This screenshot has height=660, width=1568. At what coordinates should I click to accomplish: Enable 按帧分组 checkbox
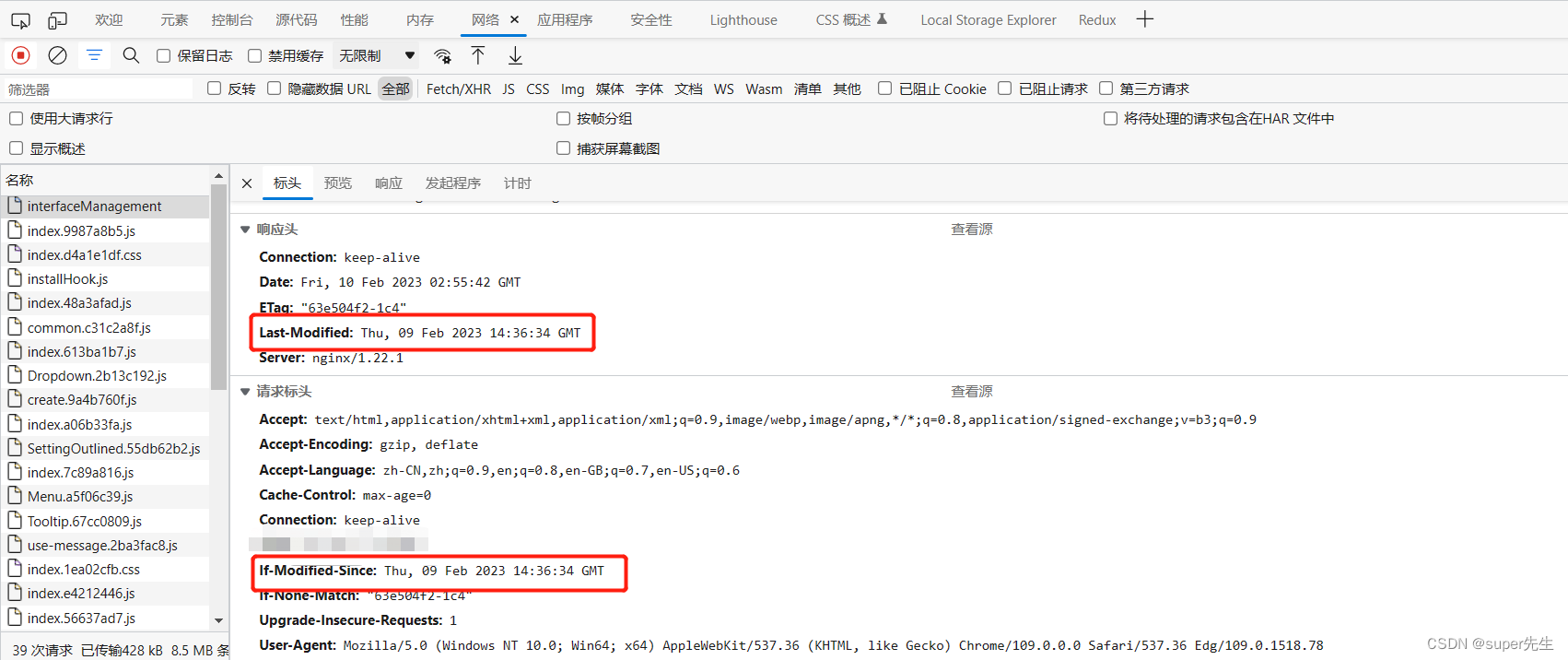tap(563, 118)
